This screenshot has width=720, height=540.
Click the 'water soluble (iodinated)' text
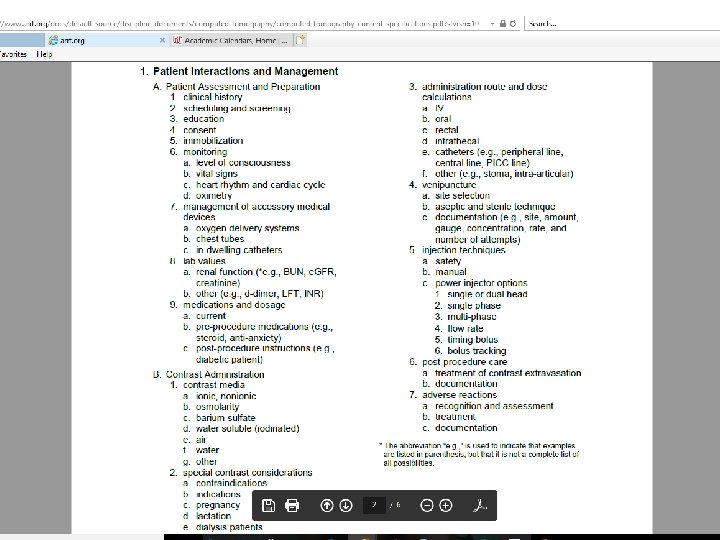coord(248,428)
